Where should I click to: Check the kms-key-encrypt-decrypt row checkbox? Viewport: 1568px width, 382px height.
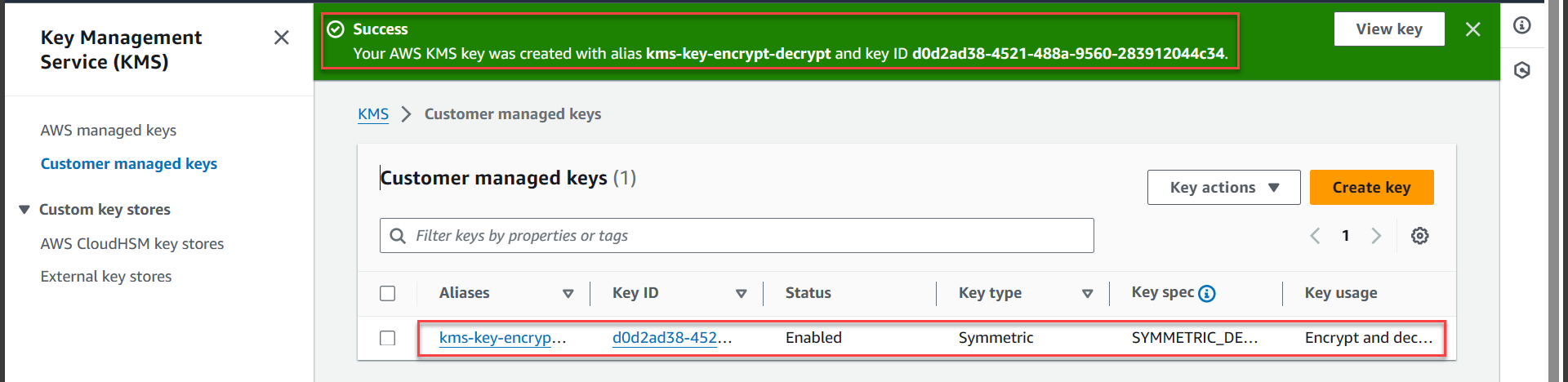tap(388, 338)
